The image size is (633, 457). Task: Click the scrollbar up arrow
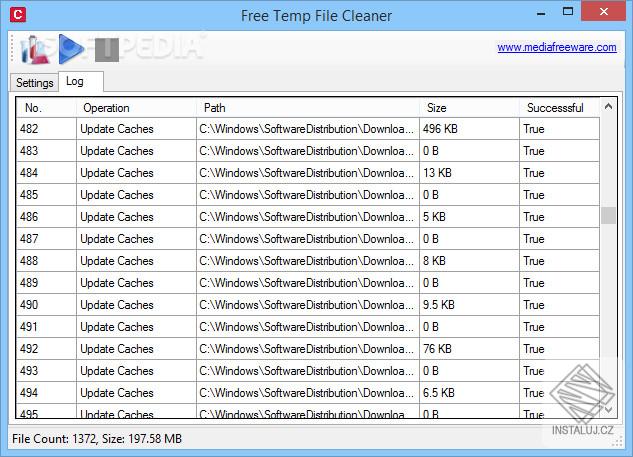(608, 107)
